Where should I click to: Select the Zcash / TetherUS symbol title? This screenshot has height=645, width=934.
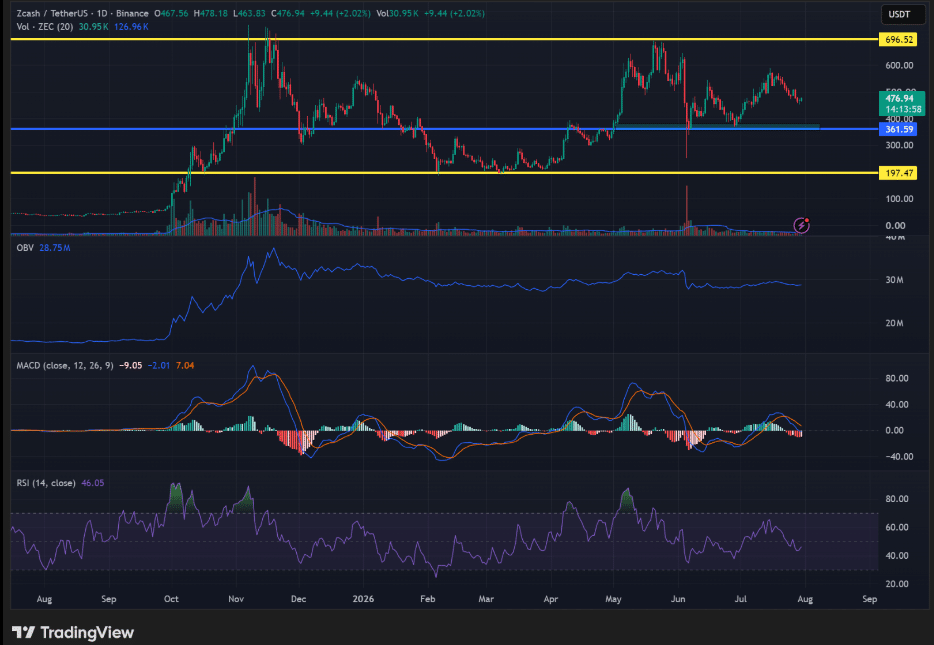52,13
